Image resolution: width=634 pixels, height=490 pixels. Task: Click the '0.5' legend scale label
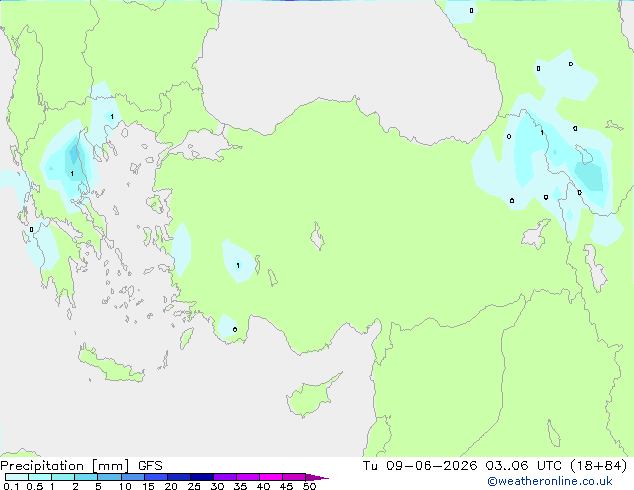[x=35, y=486]
